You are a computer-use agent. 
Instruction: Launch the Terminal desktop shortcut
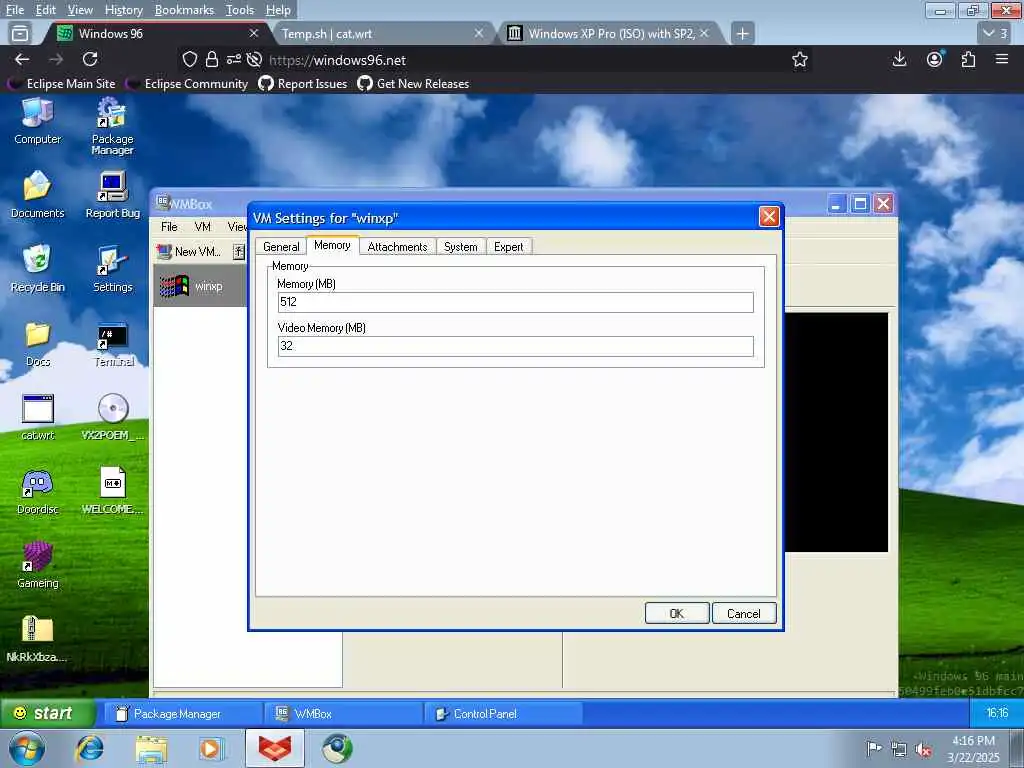(x=113, y=344)
